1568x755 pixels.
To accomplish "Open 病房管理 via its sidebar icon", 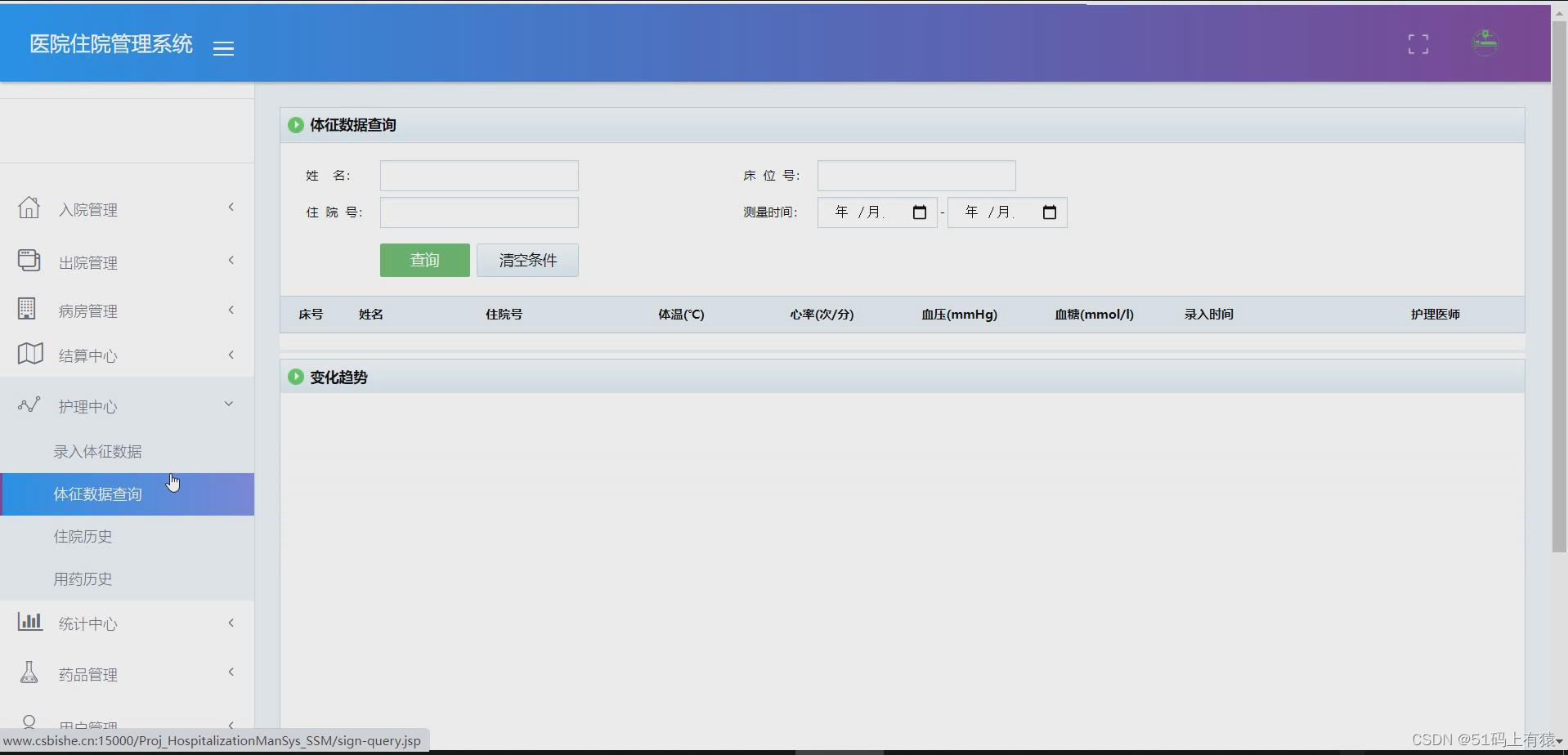I will [x=29, y=308].
